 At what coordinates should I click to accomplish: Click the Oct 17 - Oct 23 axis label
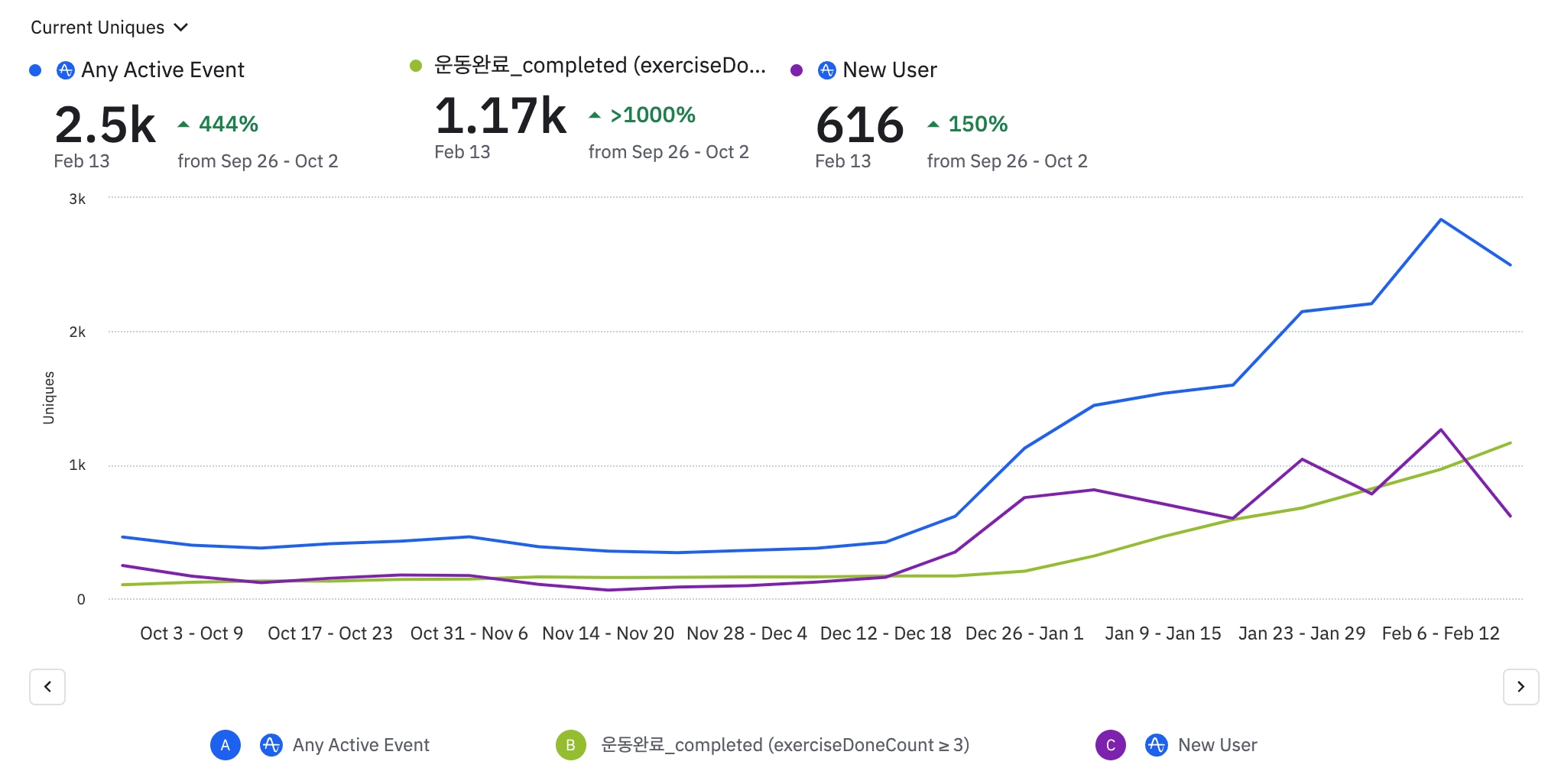[330, 633]
